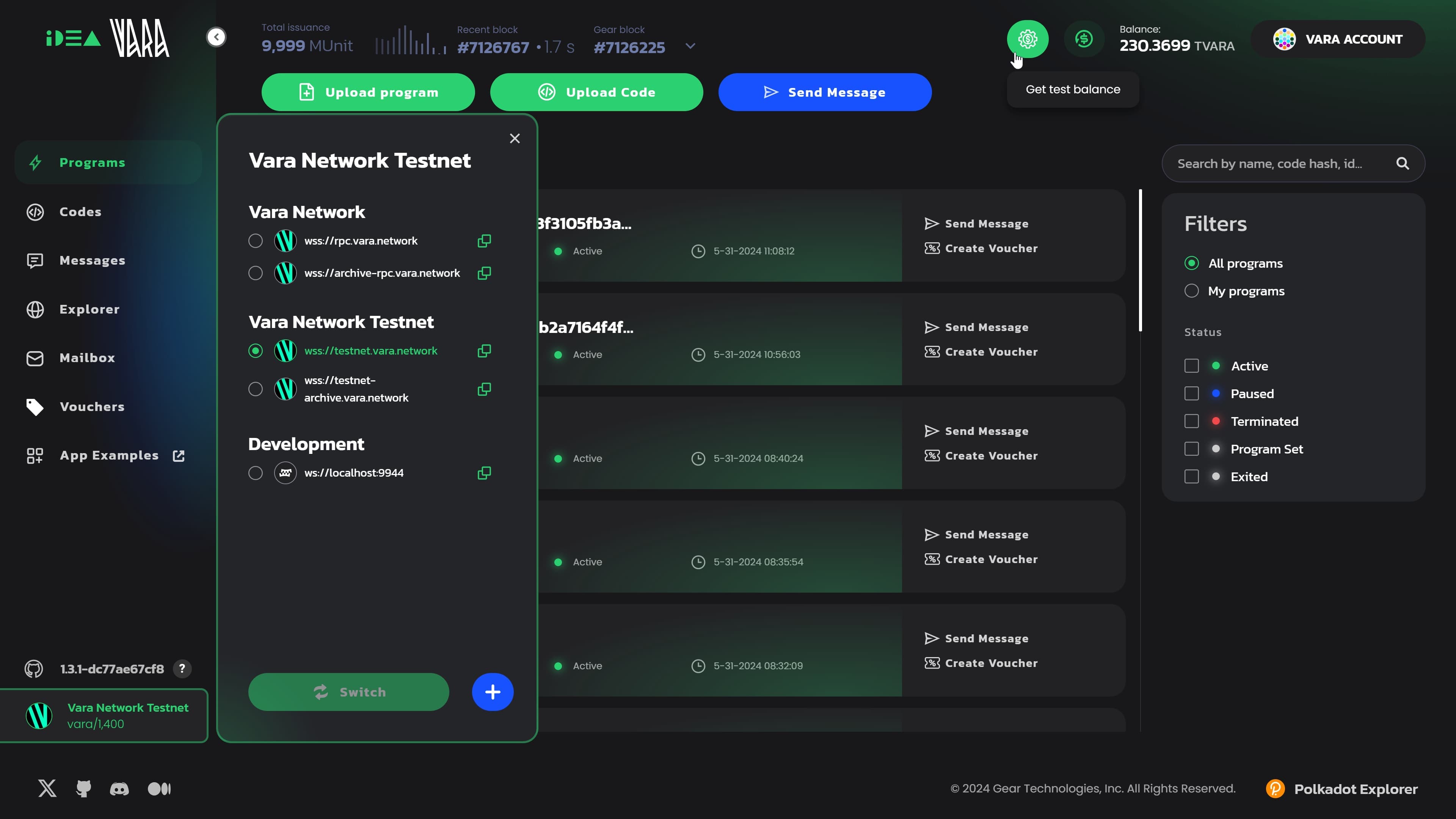Click the dollar transfer balance icon
1456x819 pixels.
click(1084, 39)
